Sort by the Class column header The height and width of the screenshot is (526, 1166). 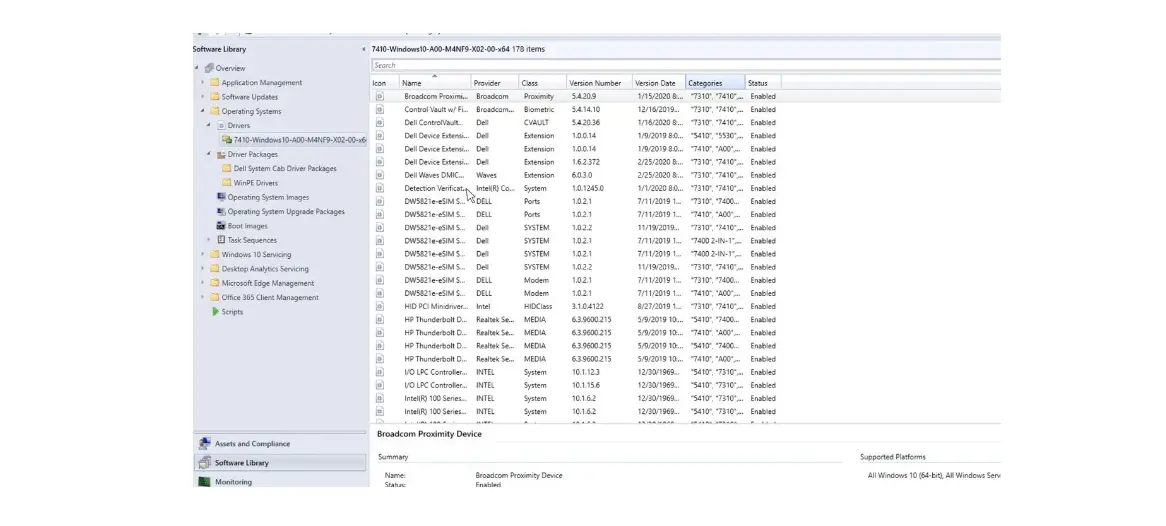541,83
